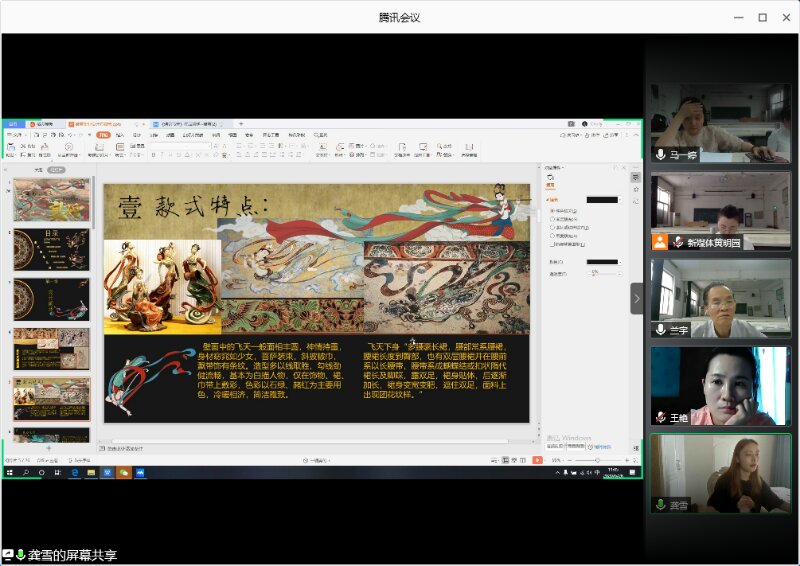Select the second slide thumbnail titled 目录
This screenshot has height=566, width=800.
click(x=51, y=250)
